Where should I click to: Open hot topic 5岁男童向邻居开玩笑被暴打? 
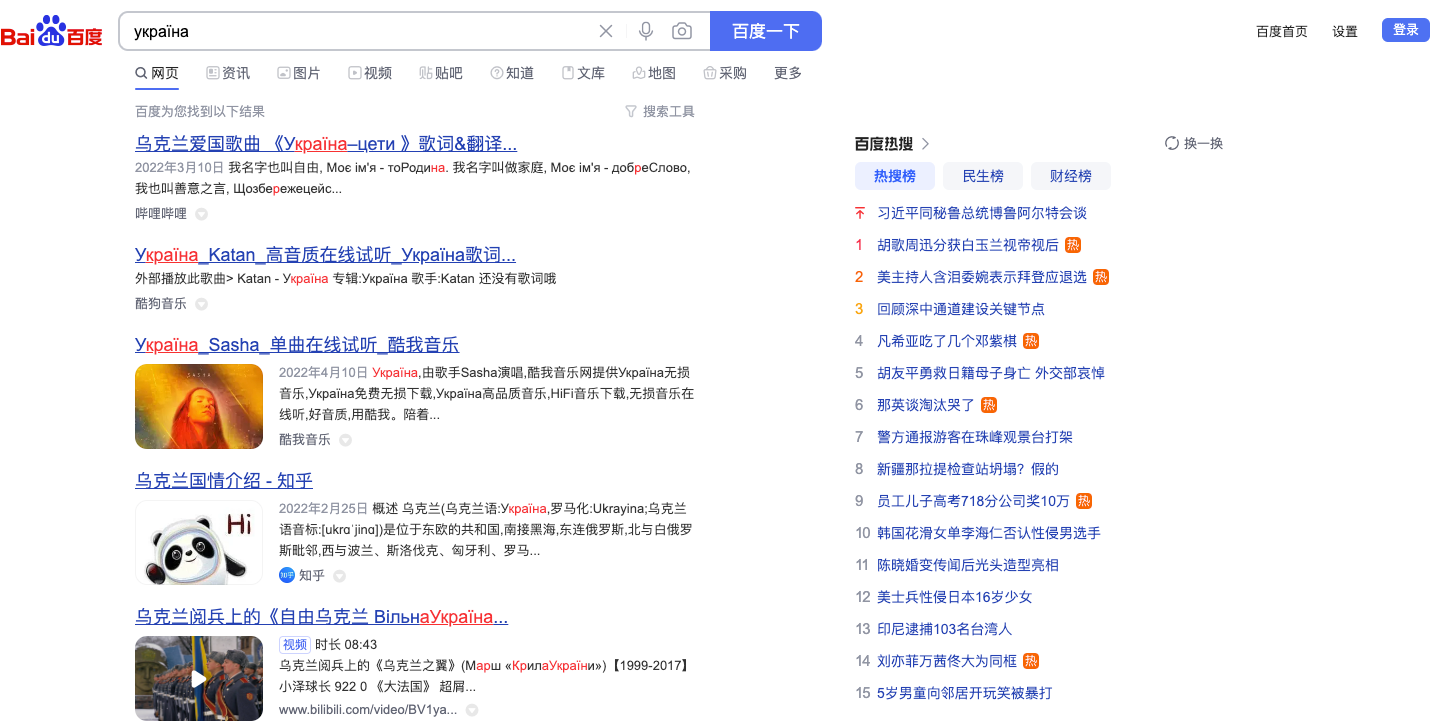(x=964, y=693)
